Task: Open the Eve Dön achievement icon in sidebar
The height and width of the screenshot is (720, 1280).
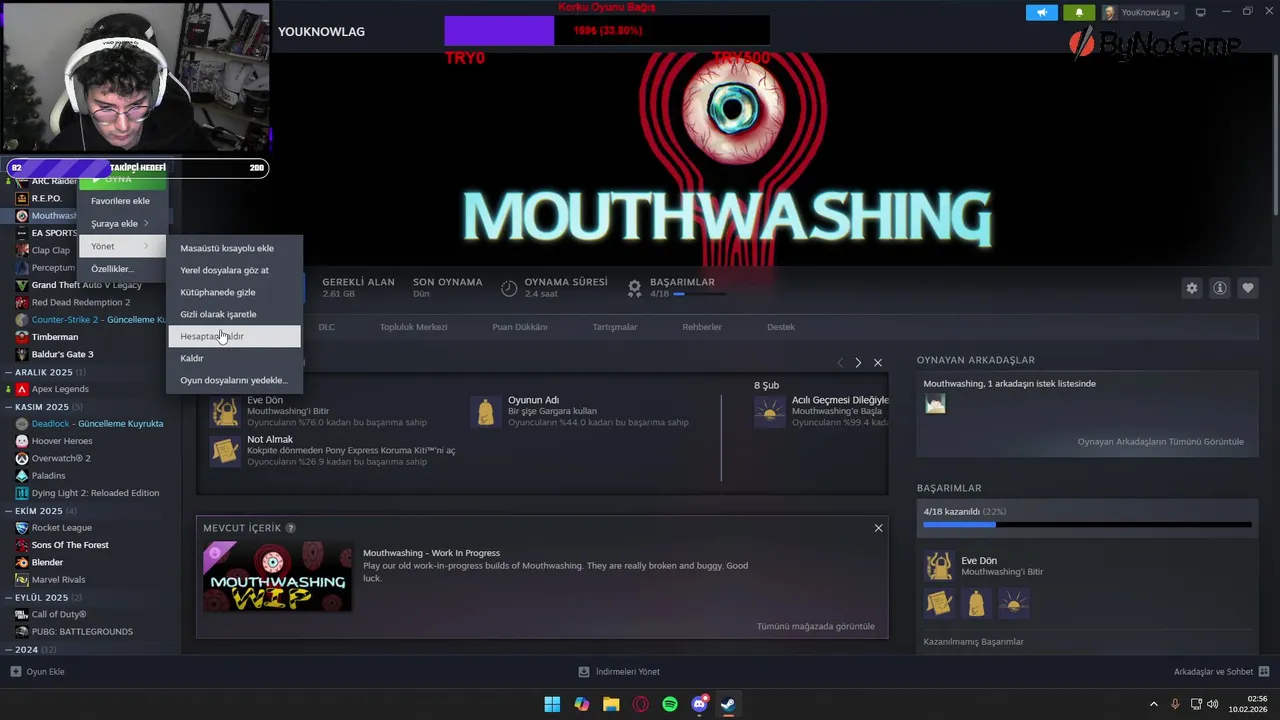Action: coord(939,566)
